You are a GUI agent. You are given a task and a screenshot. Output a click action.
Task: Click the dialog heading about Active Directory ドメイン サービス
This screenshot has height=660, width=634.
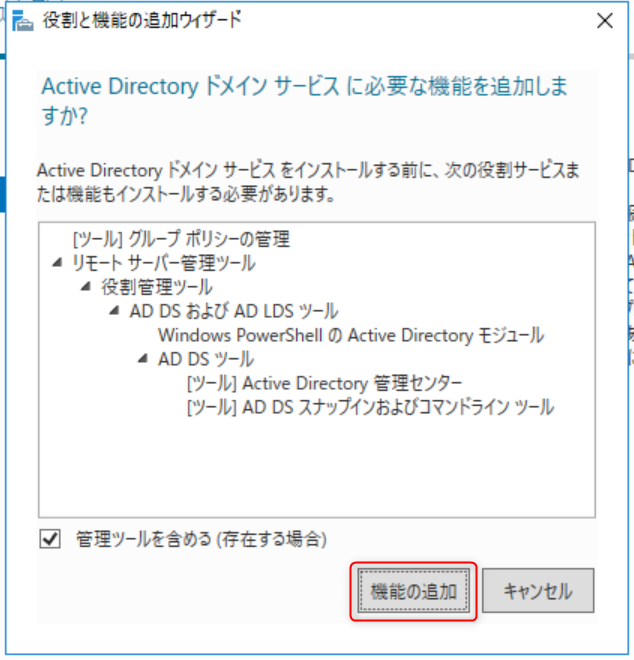tap(304, 101)
